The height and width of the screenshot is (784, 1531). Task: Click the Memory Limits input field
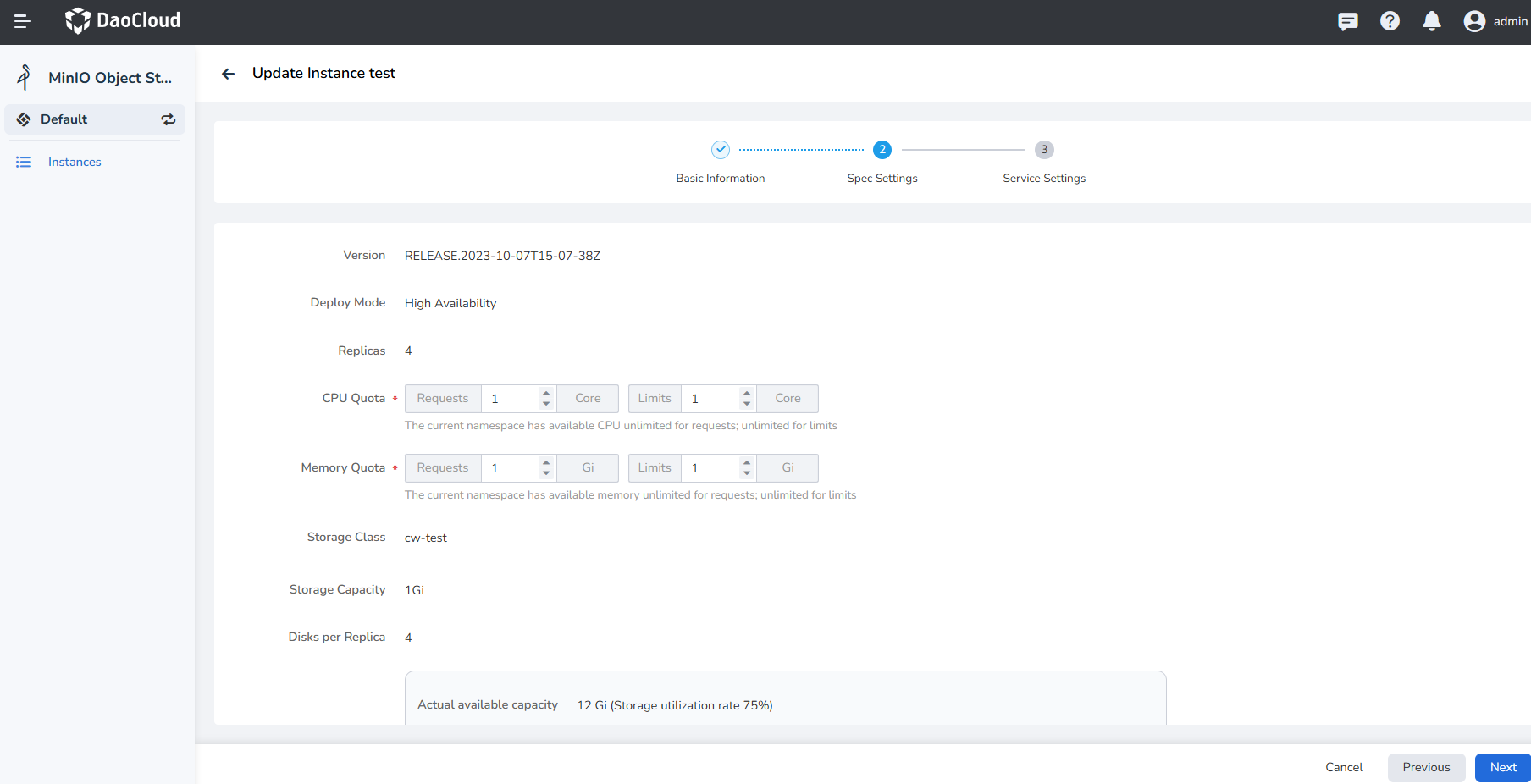[710, 468]
